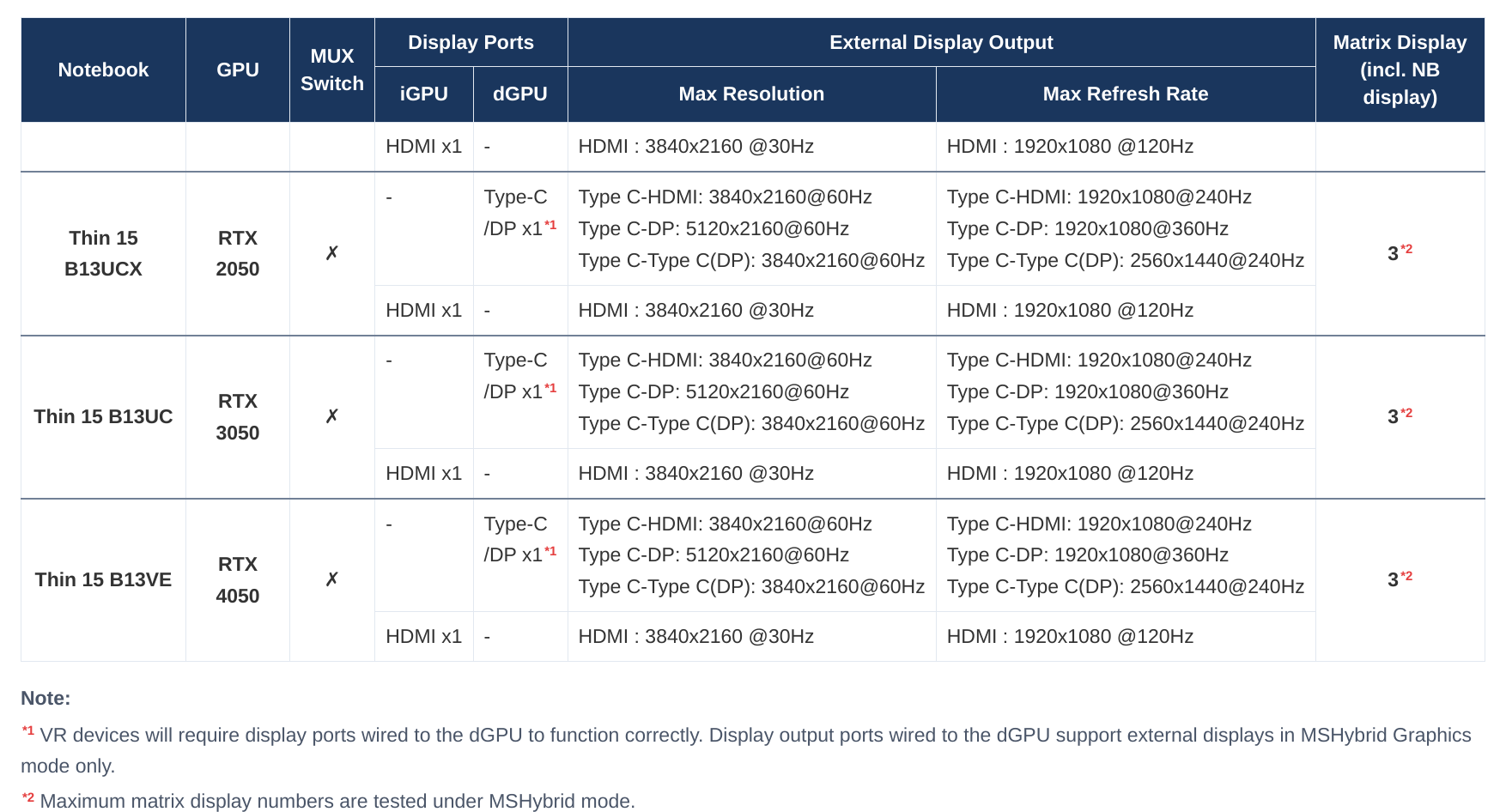Click RTX 3050 GPU cell

[238, 416]
